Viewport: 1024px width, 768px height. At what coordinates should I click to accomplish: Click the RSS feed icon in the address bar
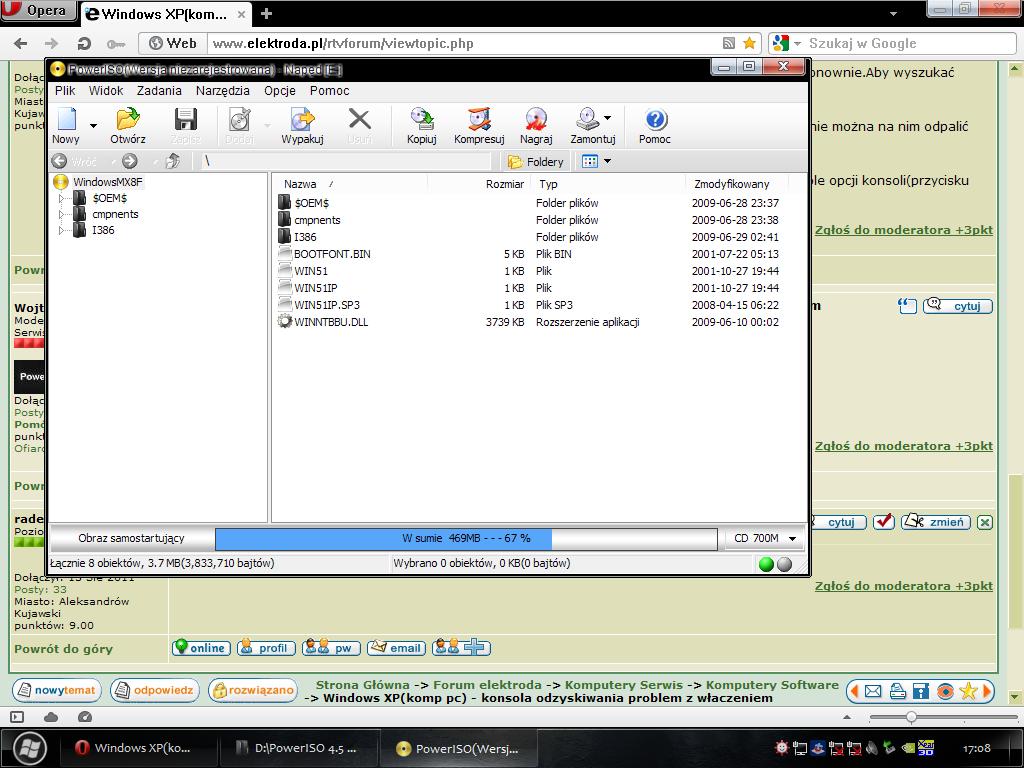pos(729,44)
